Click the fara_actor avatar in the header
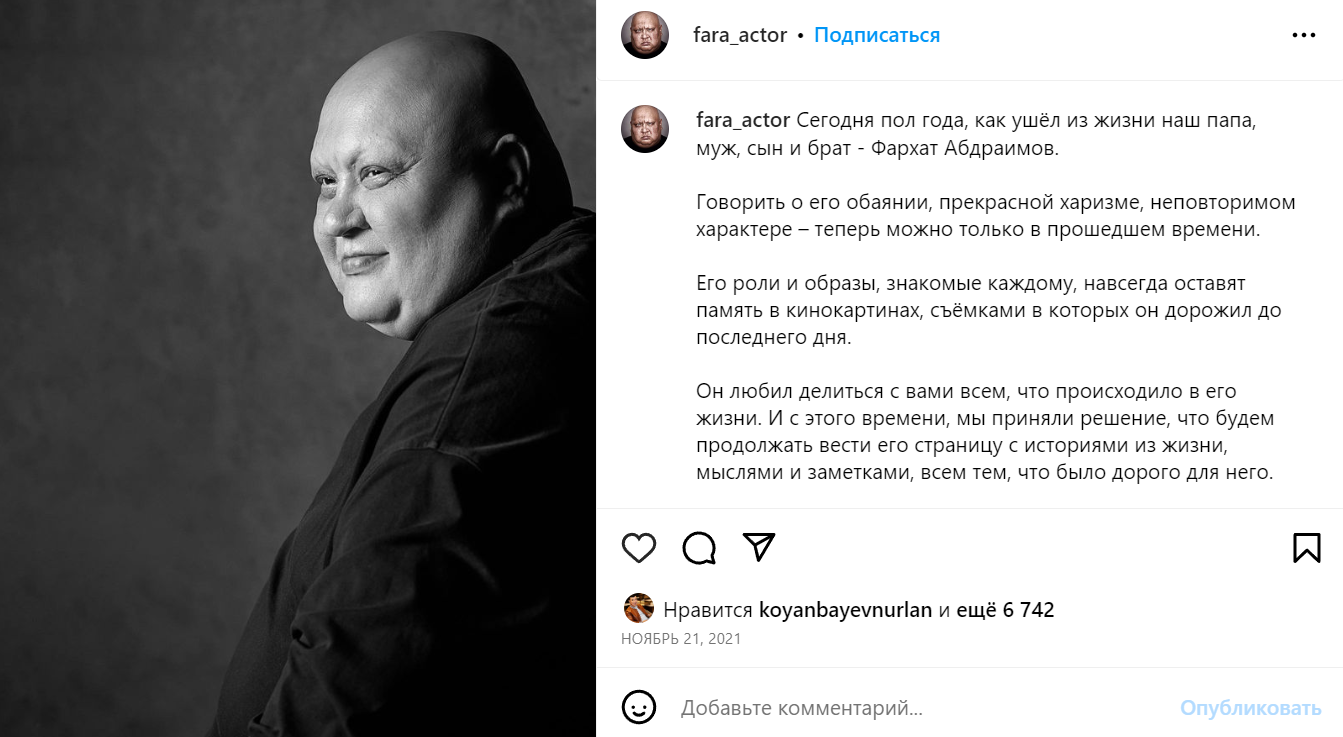The image size is (1343, 737). [x=645, y=35]
